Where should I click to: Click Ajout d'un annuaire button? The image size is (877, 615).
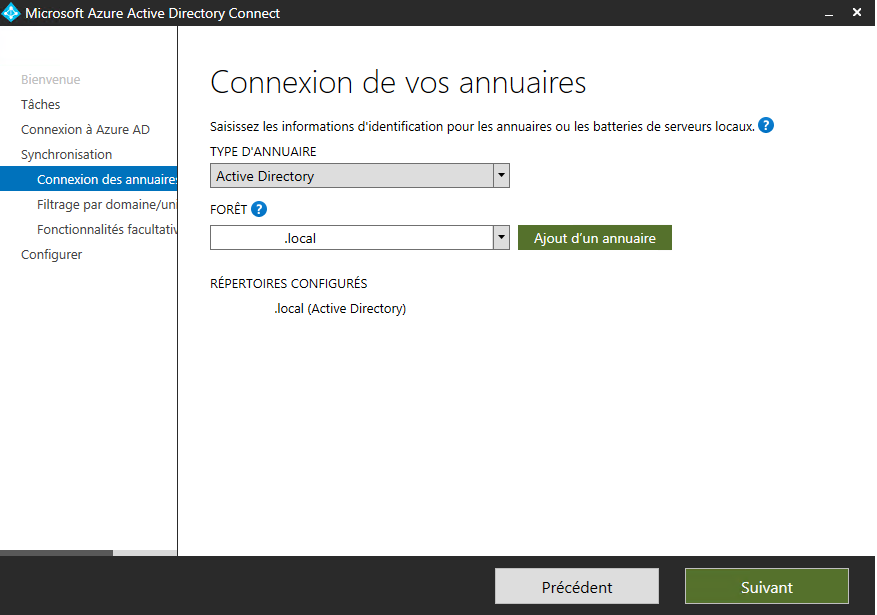(595, 238)
